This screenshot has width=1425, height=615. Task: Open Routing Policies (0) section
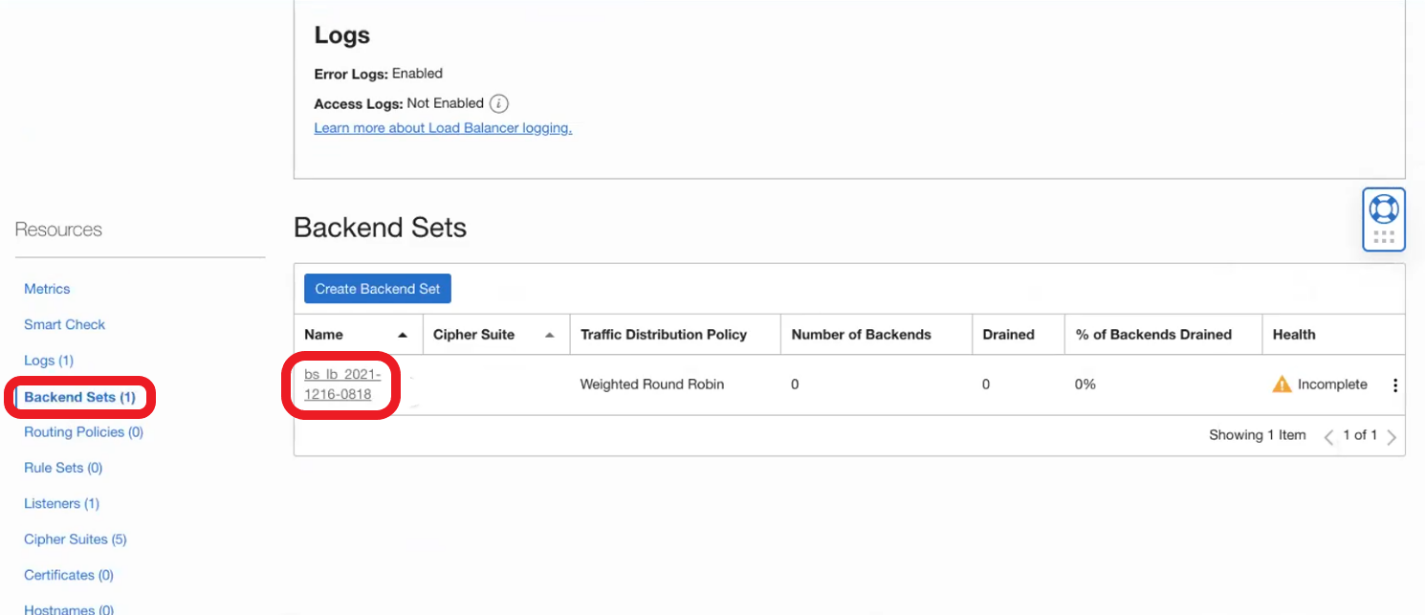[83, 432]
